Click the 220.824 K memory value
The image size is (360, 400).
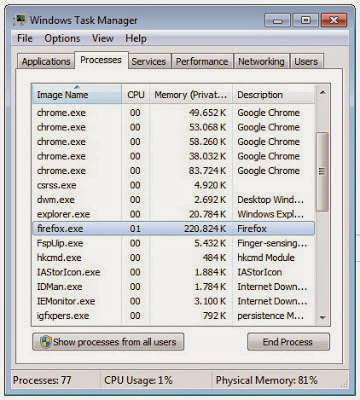pyautogui.click(x=205, y=229)
